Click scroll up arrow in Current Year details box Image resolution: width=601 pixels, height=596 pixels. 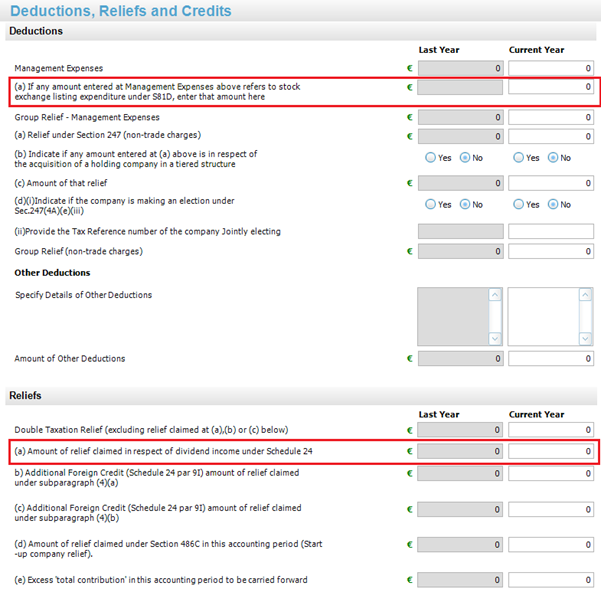click(x=585, y=295)
